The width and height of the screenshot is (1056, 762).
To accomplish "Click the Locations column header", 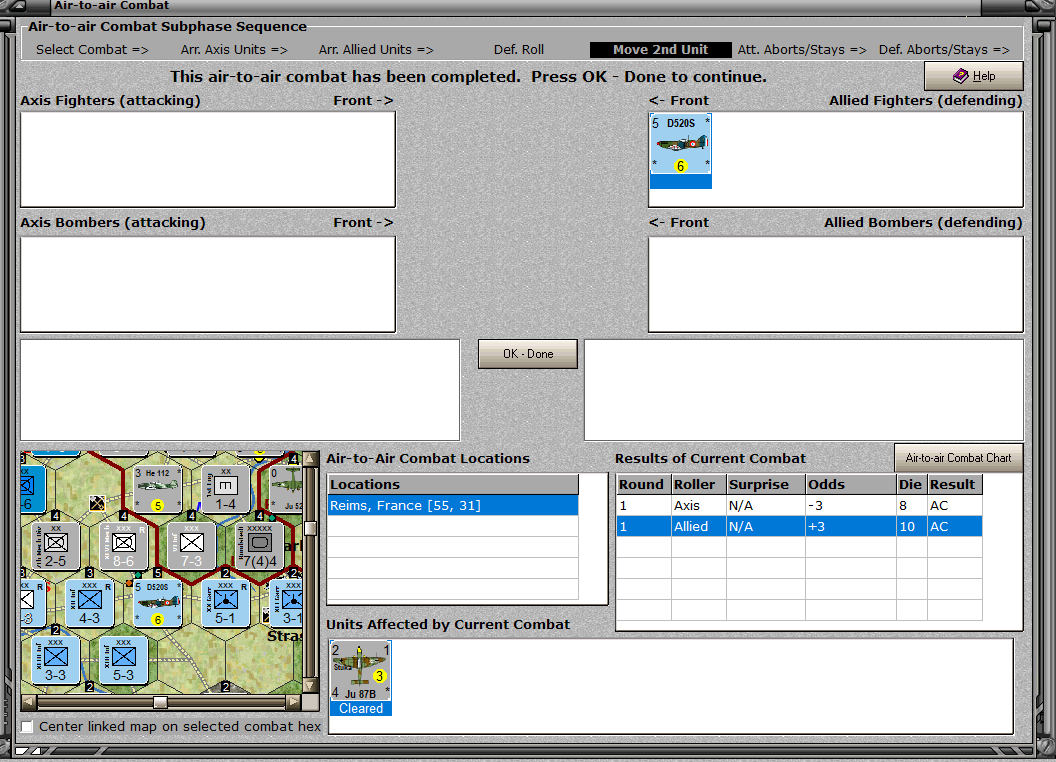I will tap(453, 484).
